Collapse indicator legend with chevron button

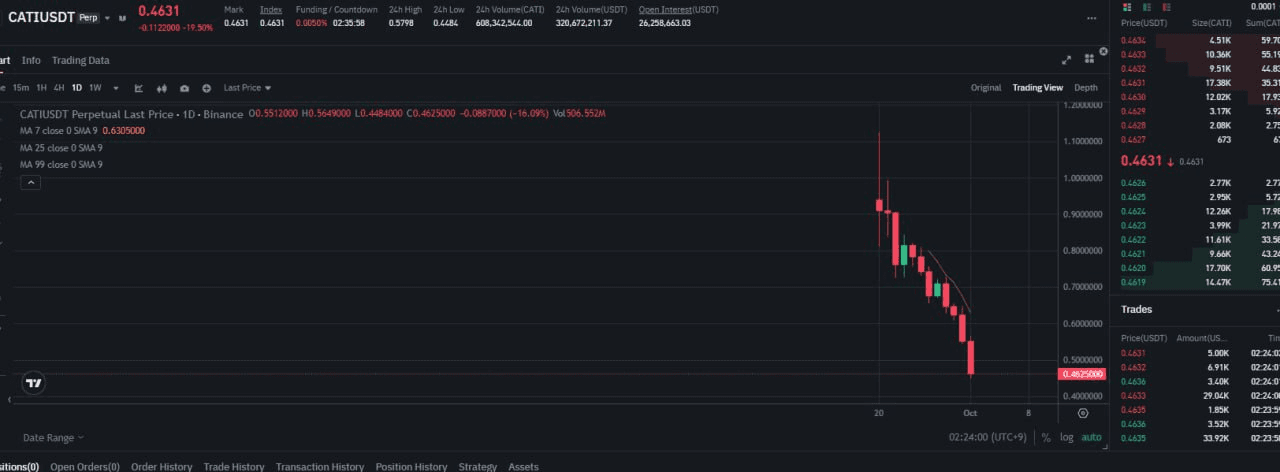30,182
